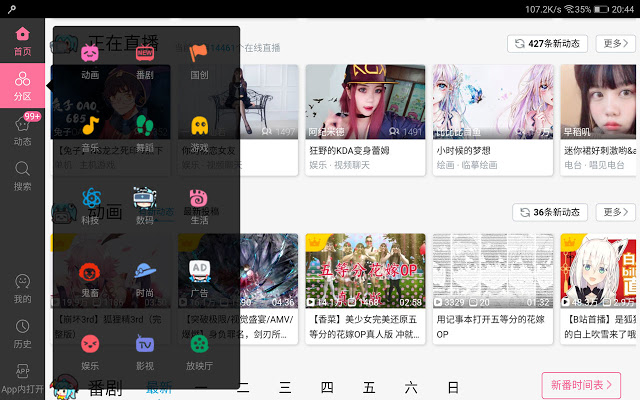The height and width of the screenshot is (400, 640).
Task: Select the 六 weekday tab
Action: 411,387
